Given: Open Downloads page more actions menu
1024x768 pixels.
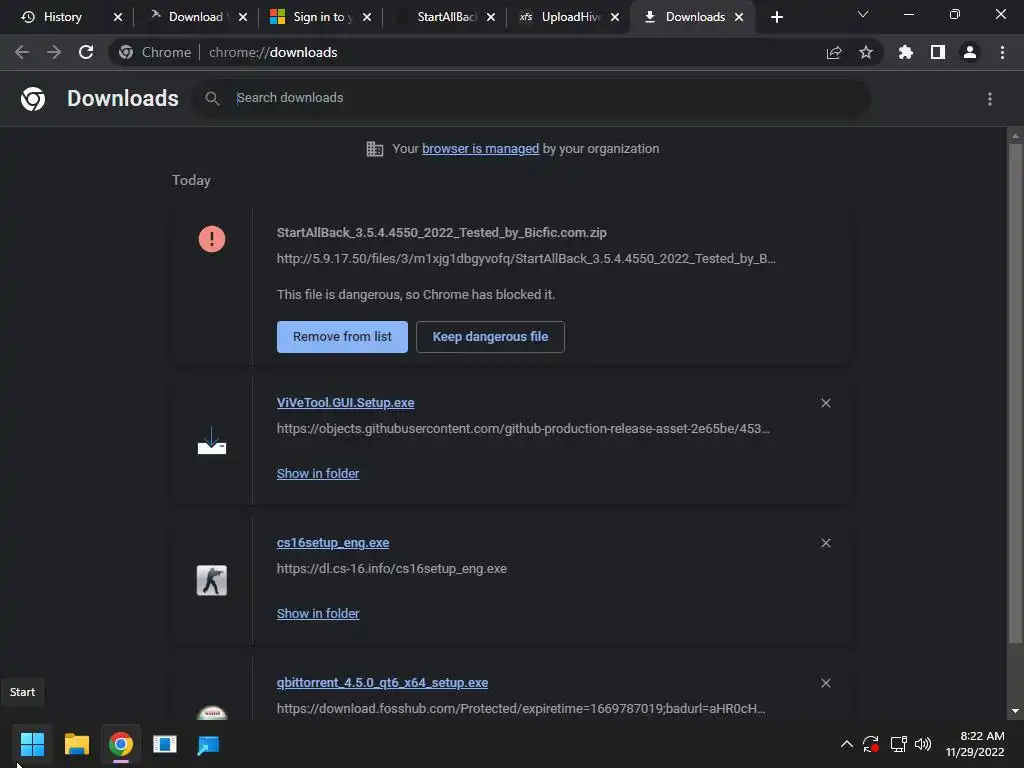Looking at the screenshot, I should click(x=990, y=99).
